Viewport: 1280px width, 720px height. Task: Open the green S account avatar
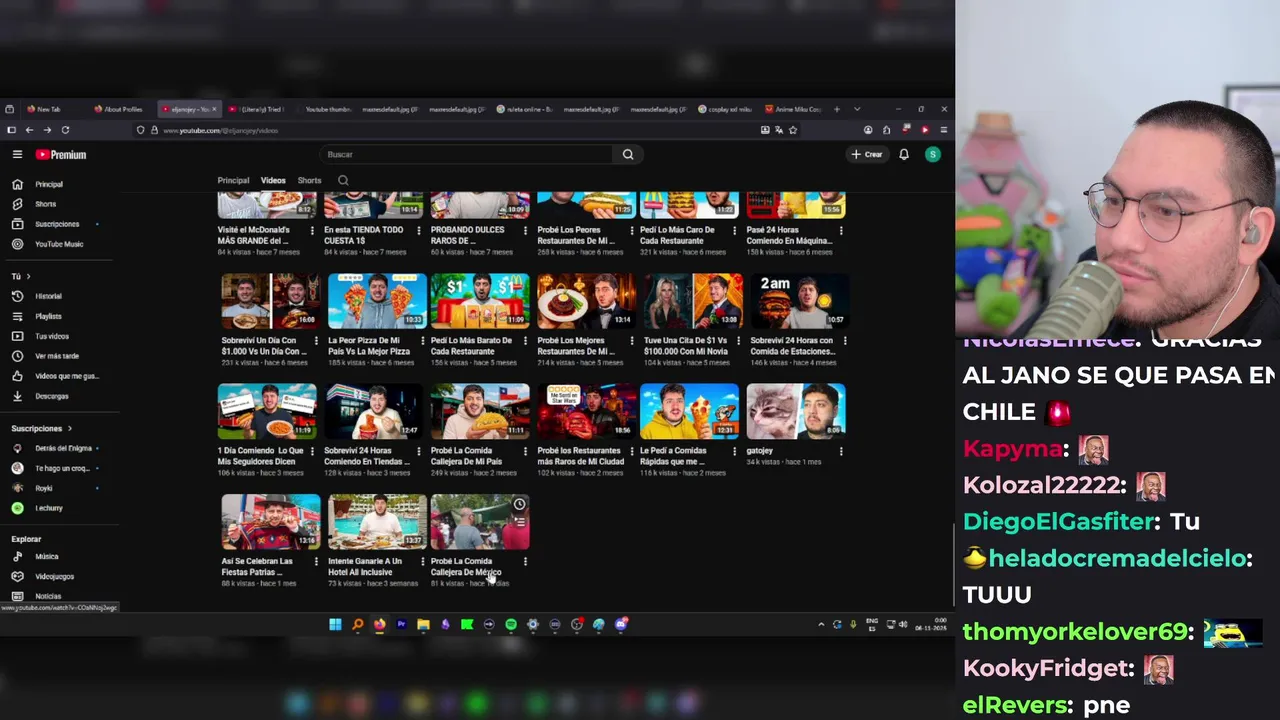pos(932,154)
